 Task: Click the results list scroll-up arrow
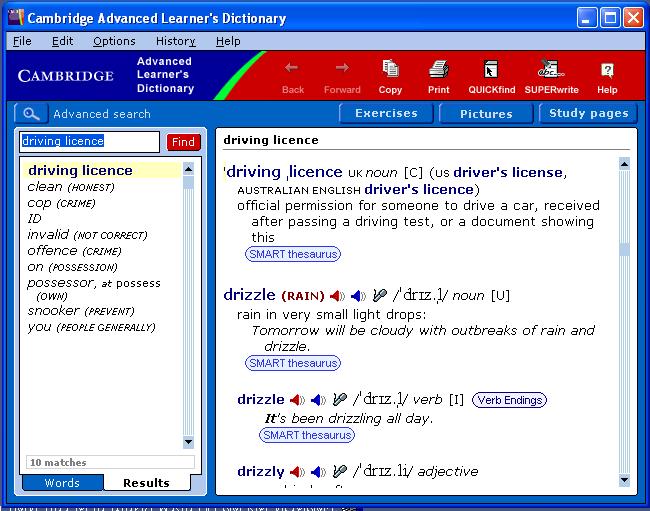(188, 169)
